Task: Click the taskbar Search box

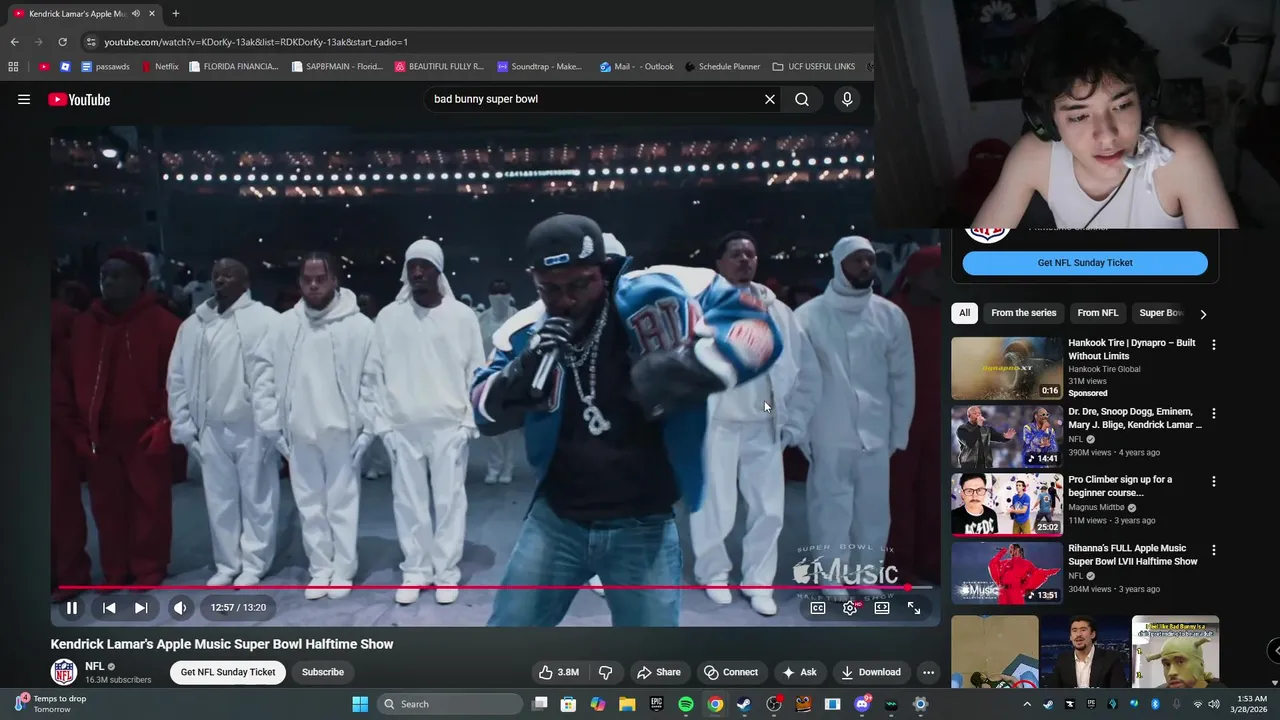Action: [x=450, y=704]
